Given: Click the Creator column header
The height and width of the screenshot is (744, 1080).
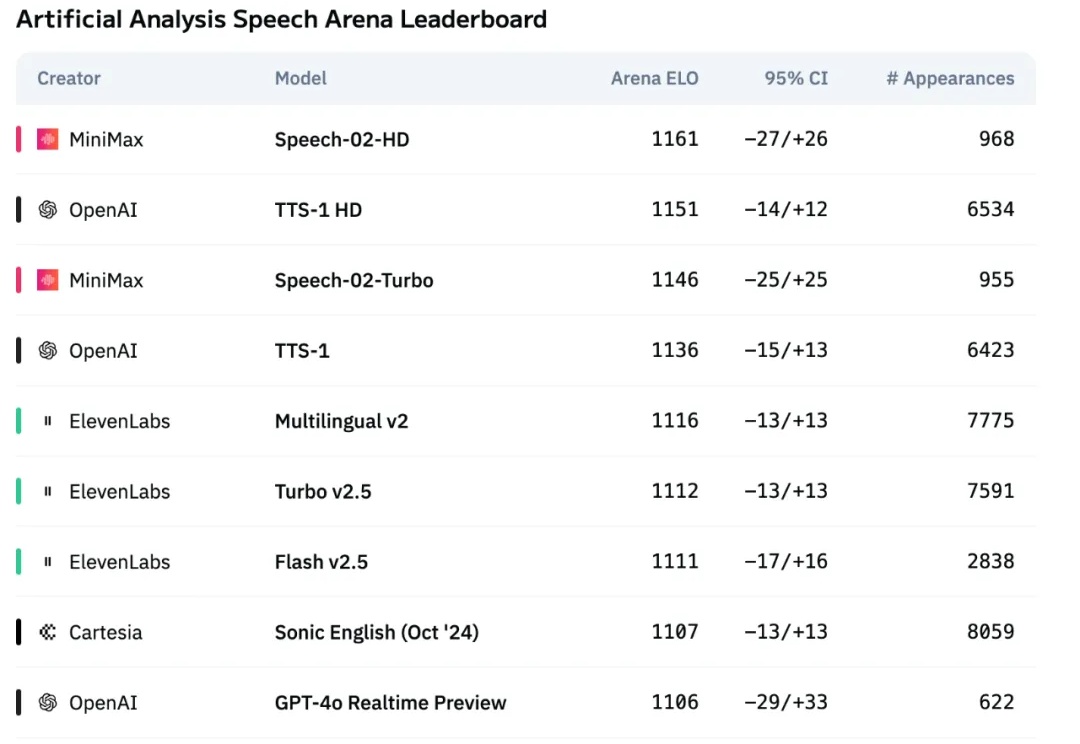Looking at the screenshot, I should coord(69,79).
